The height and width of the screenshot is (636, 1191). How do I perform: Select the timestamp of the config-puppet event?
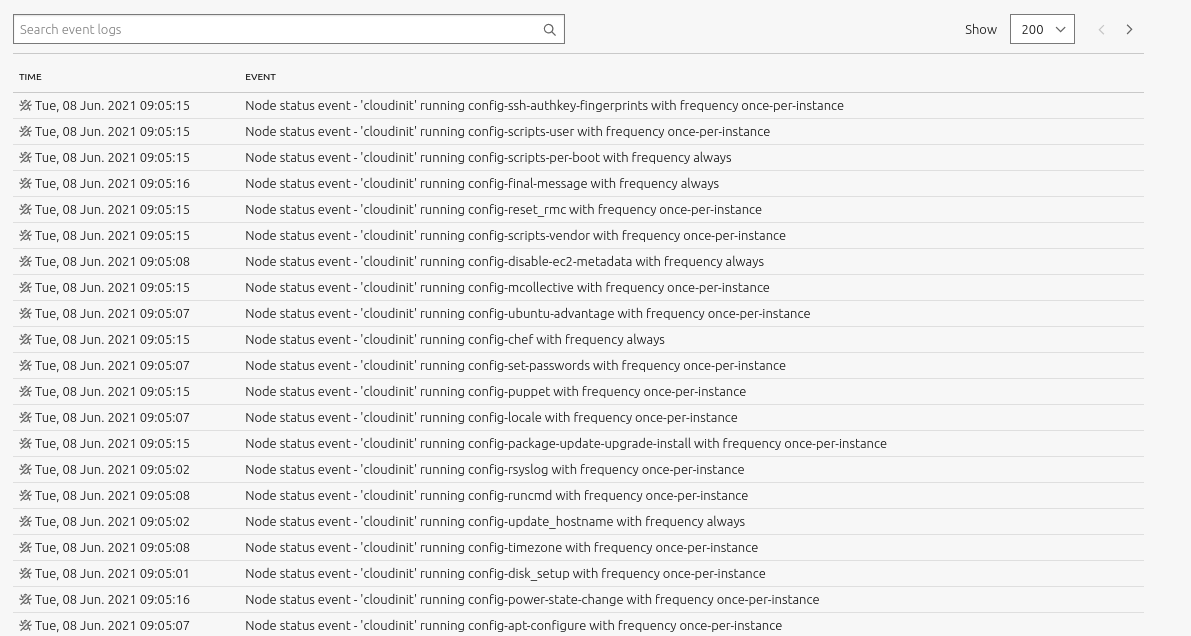coord(112,391)
